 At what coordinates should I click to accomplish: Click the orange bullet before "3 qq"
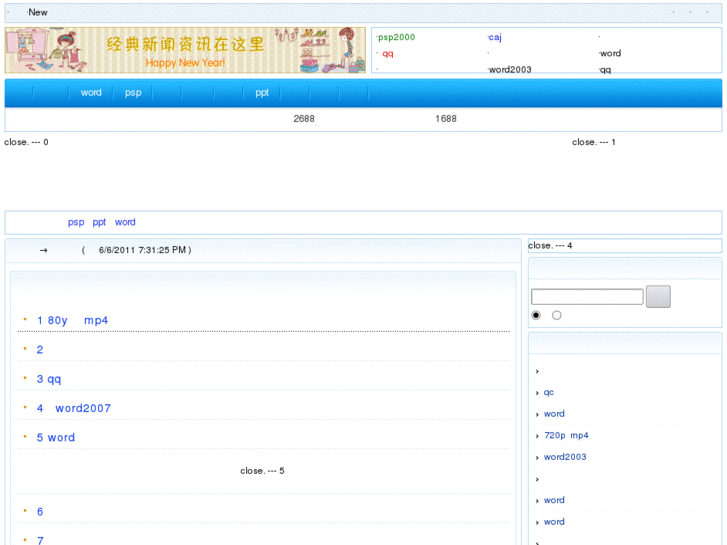click(25, 379)
